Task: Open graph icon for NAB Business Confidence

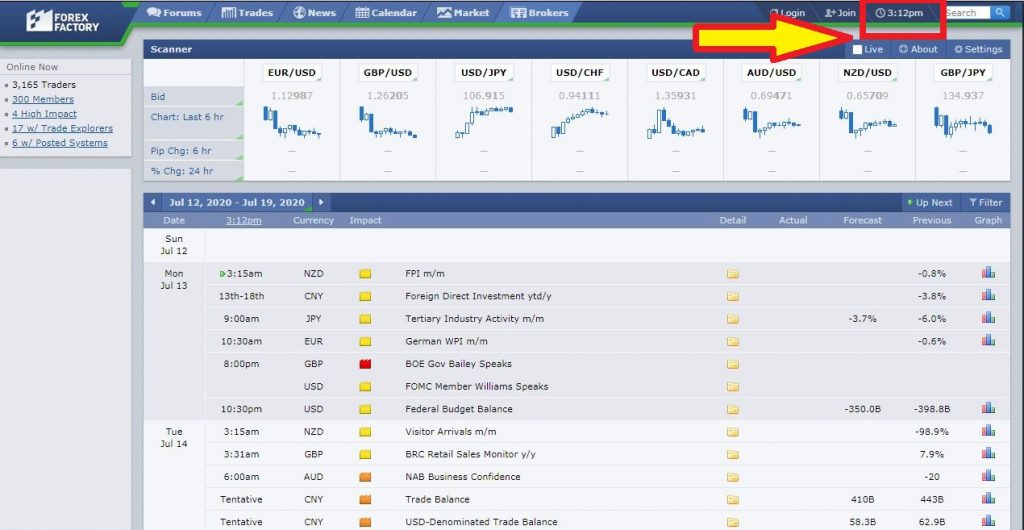Action: [x=988, y=476]
